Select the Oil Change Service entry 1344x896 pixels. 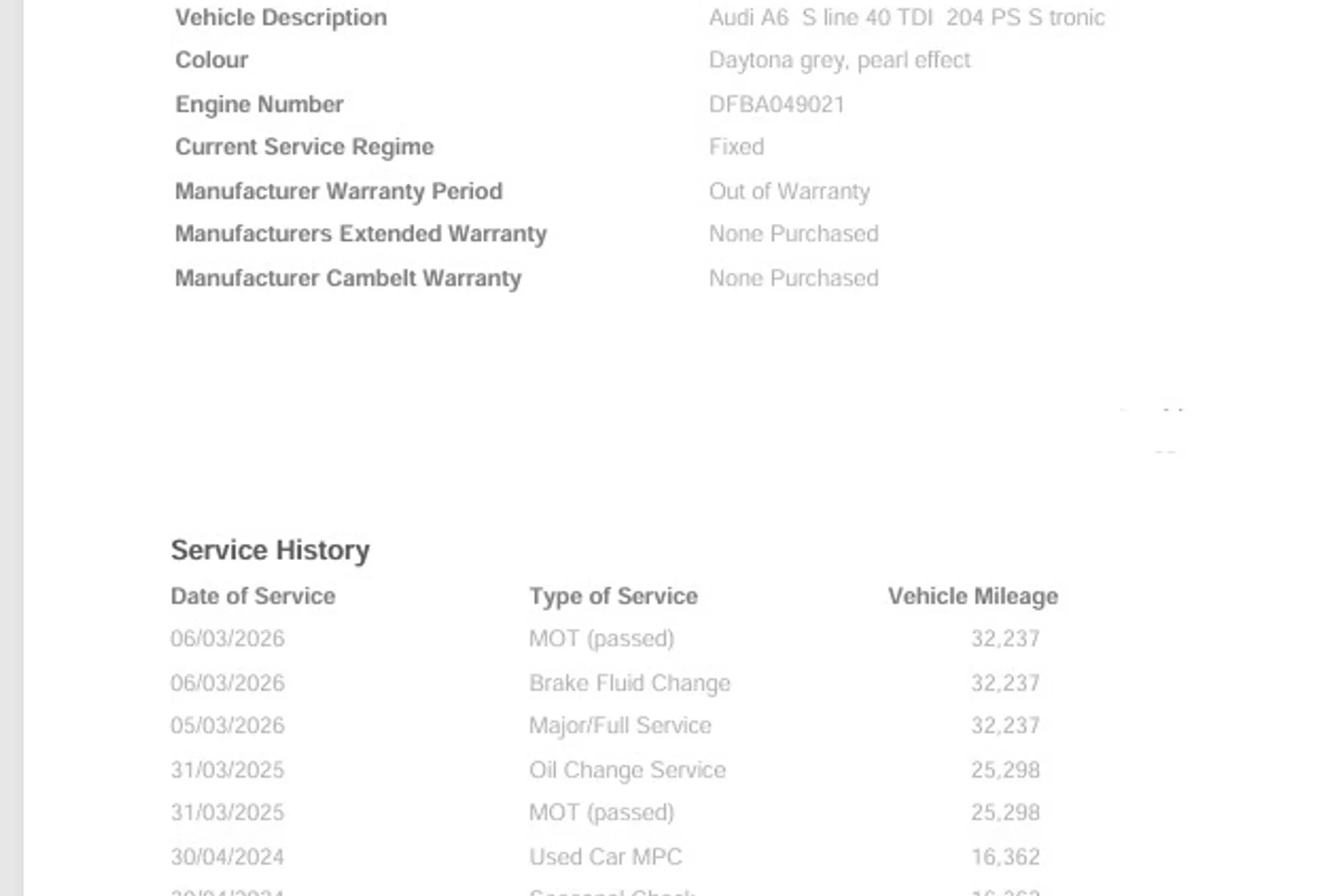[x=627, y=769]
